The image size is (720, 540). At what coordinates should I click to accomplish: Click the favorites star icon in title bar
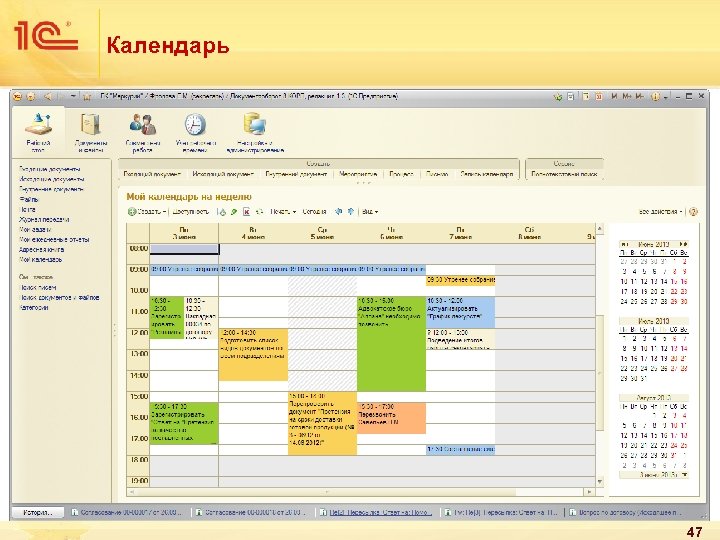tap(87, 96)
